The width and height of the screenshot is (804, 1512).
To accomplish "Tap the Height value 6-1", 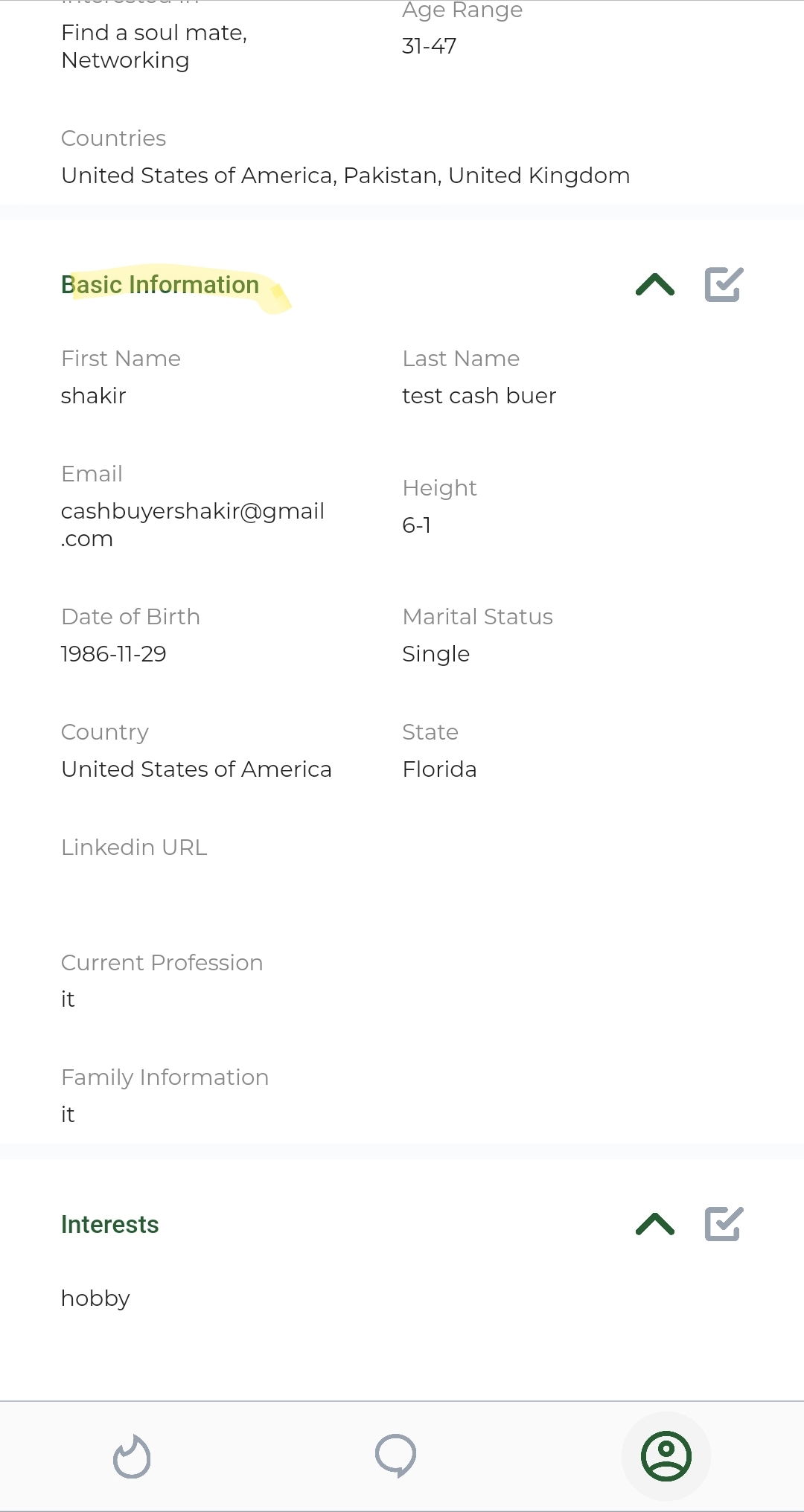I will [417, 525].
